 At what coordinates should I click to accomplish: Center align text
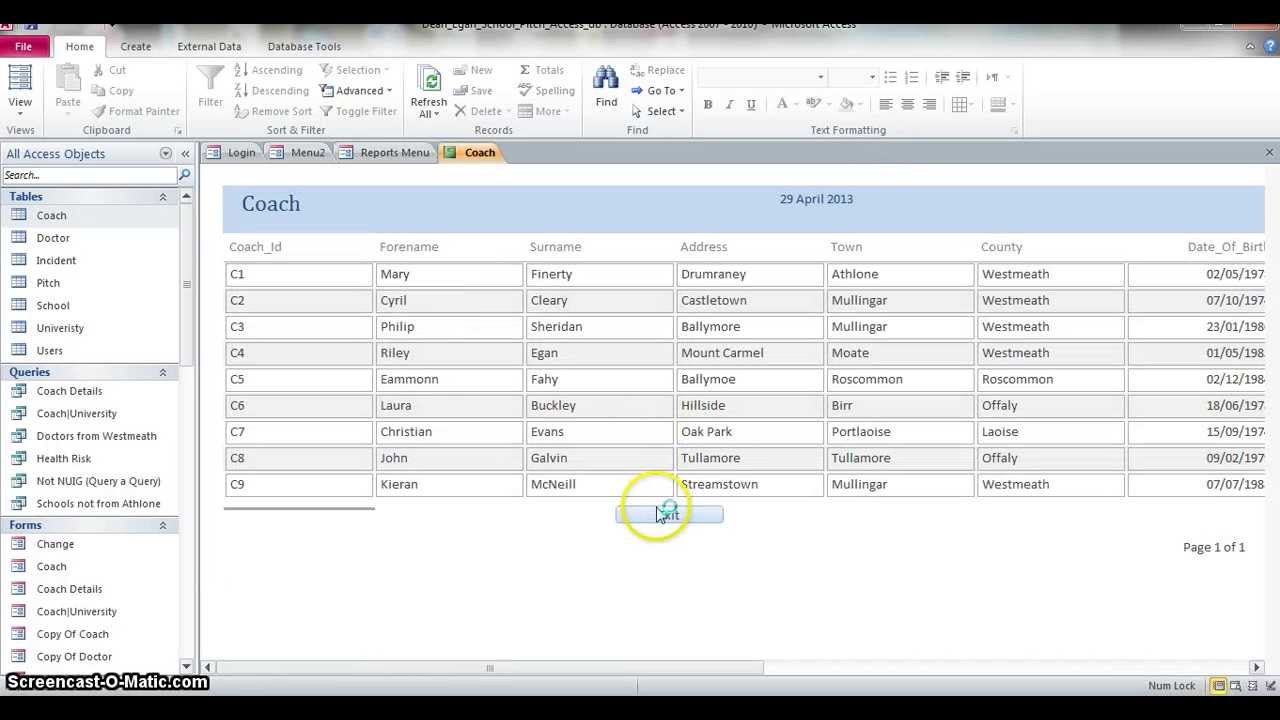click(908, 104)
